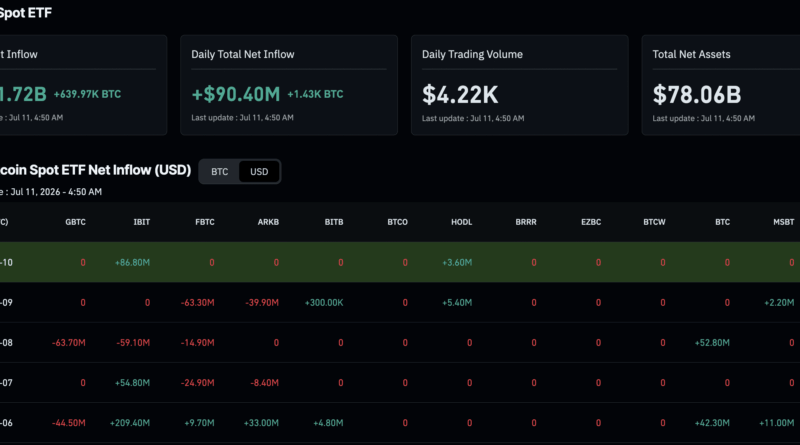
Task: Open the Daily Trading Volume card
Action: click(519, 85)
